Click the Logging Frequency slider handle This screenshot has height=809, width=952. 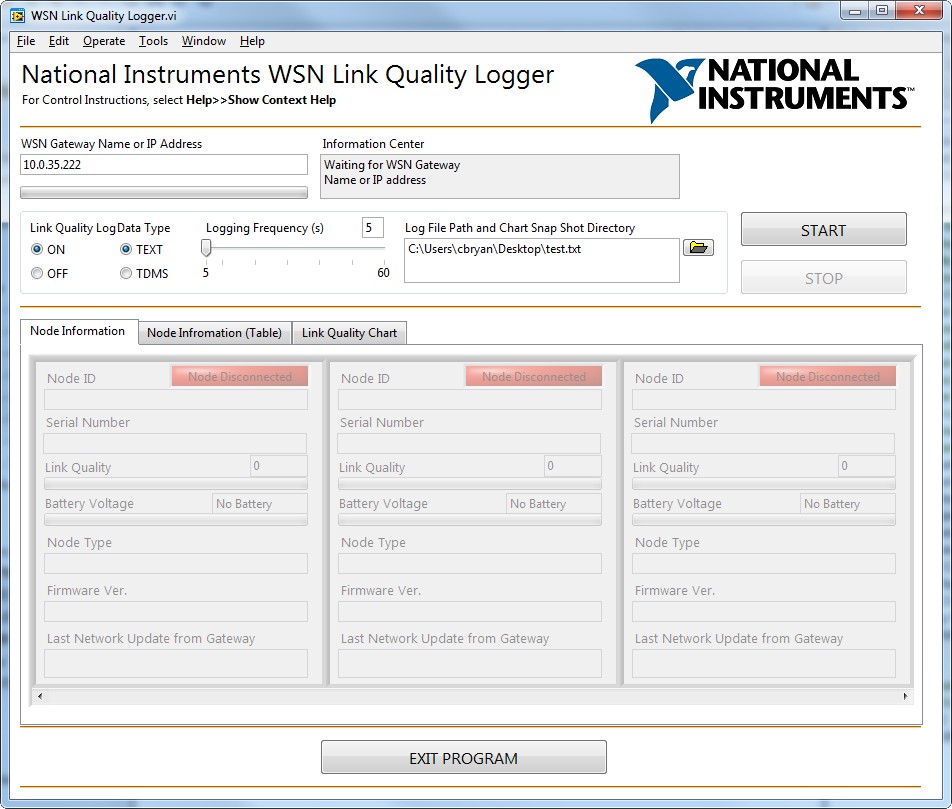[x=206, y=248]
